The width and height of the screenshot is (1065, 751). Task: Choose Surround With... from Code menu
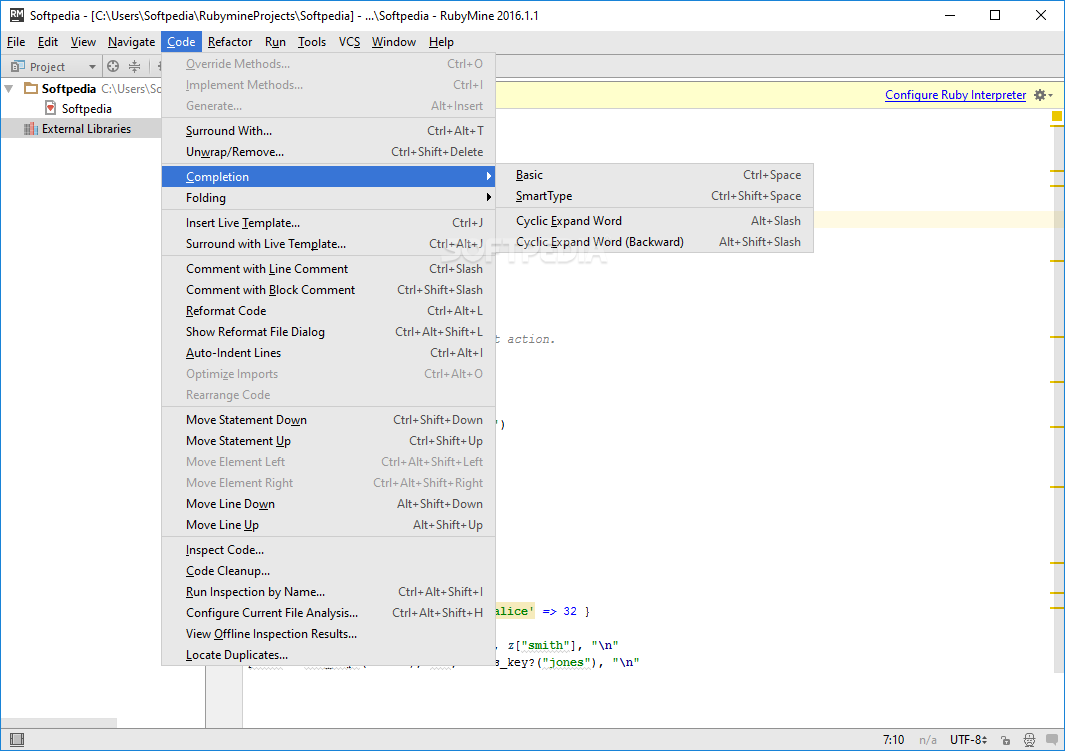(x=328, y=131)
